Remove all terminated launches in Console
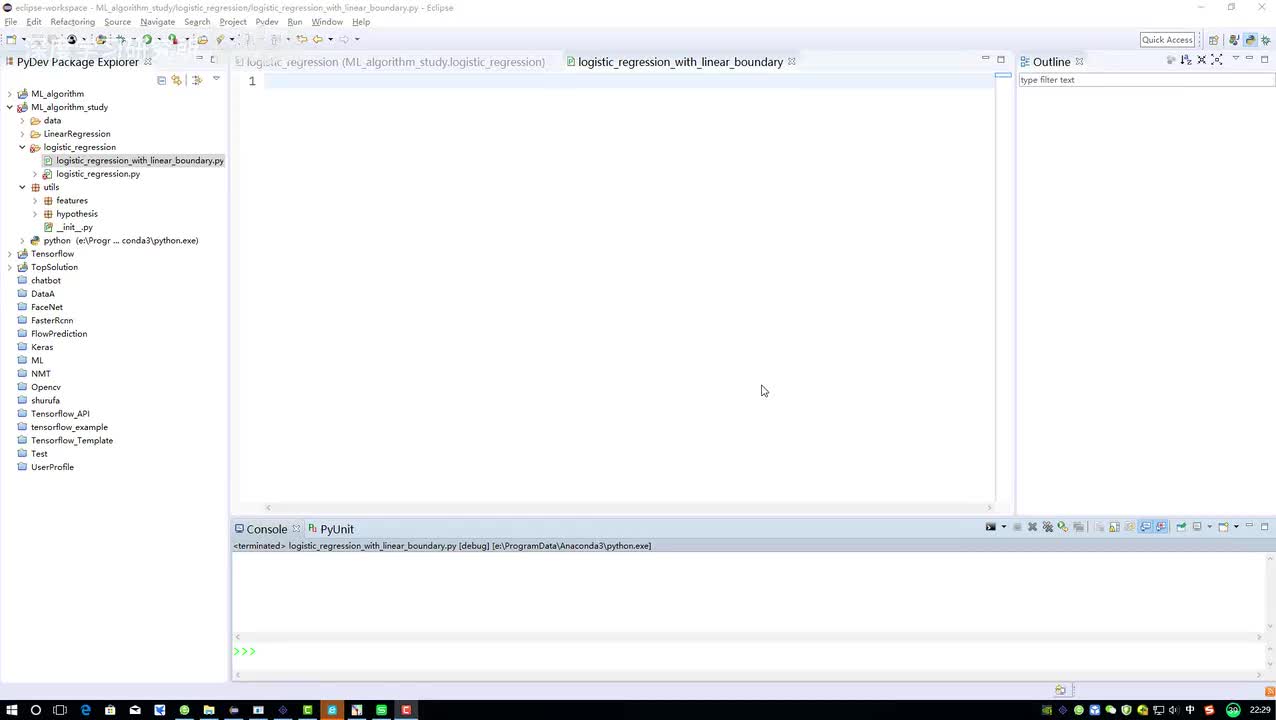The height and width of the screenshot is (720, 1276). (x=1048, y=527)
